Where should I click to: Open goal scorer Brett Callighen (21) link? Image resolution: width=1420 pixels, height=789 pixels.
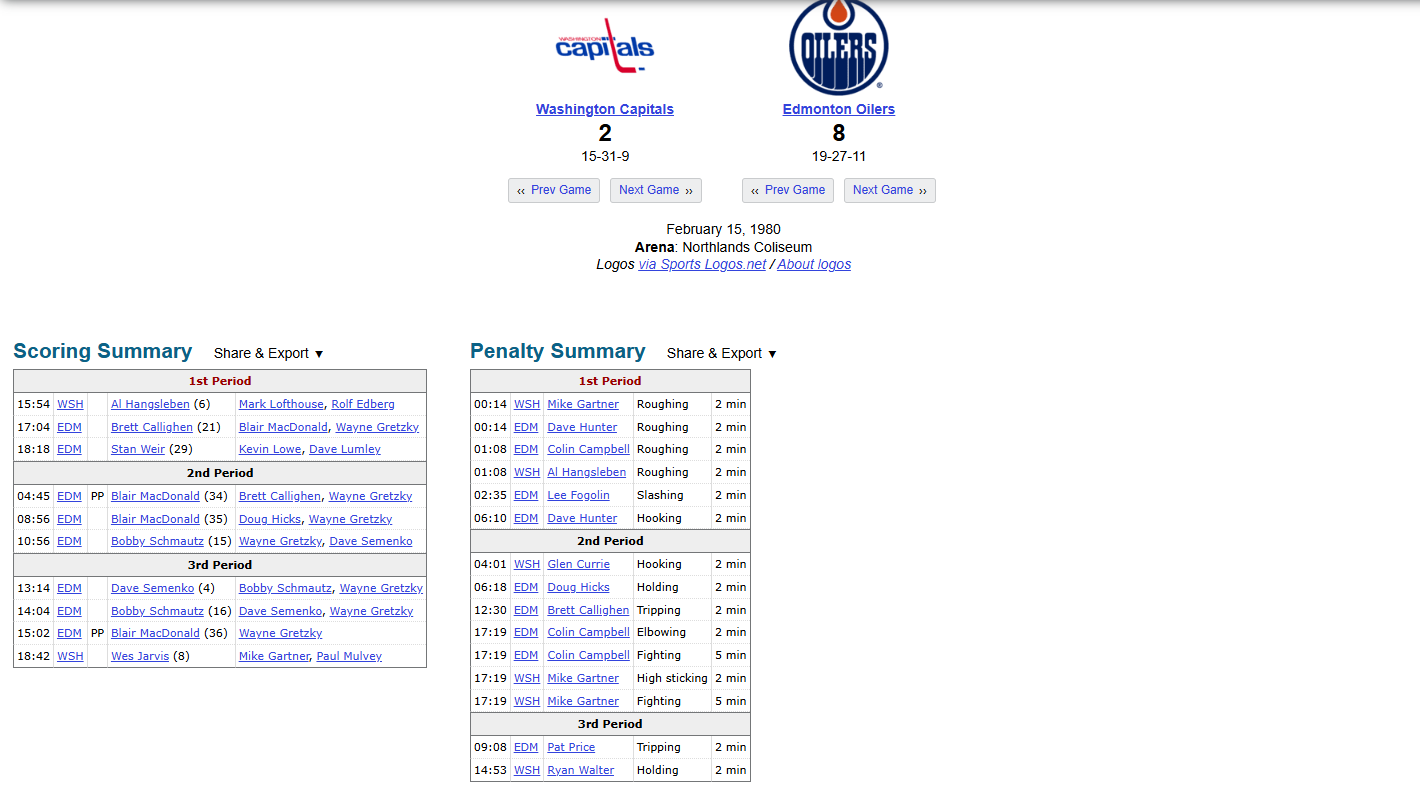[152, 427]
